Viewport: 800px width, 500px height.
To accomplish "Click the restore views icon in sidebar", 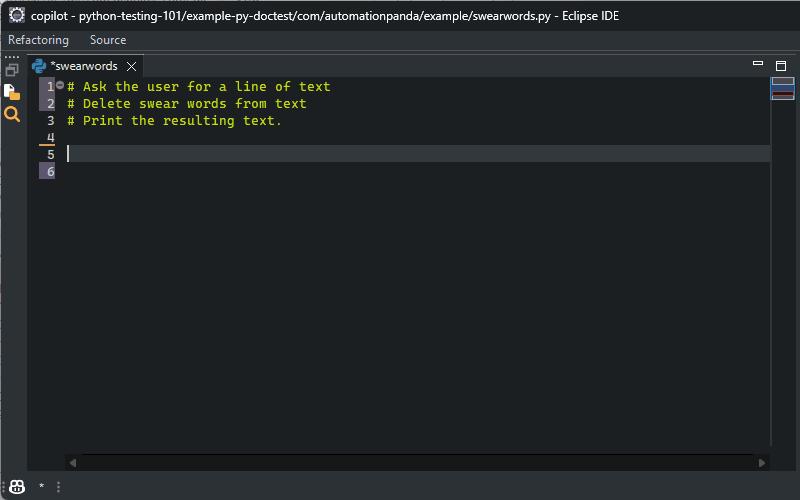I will point(12,71).
